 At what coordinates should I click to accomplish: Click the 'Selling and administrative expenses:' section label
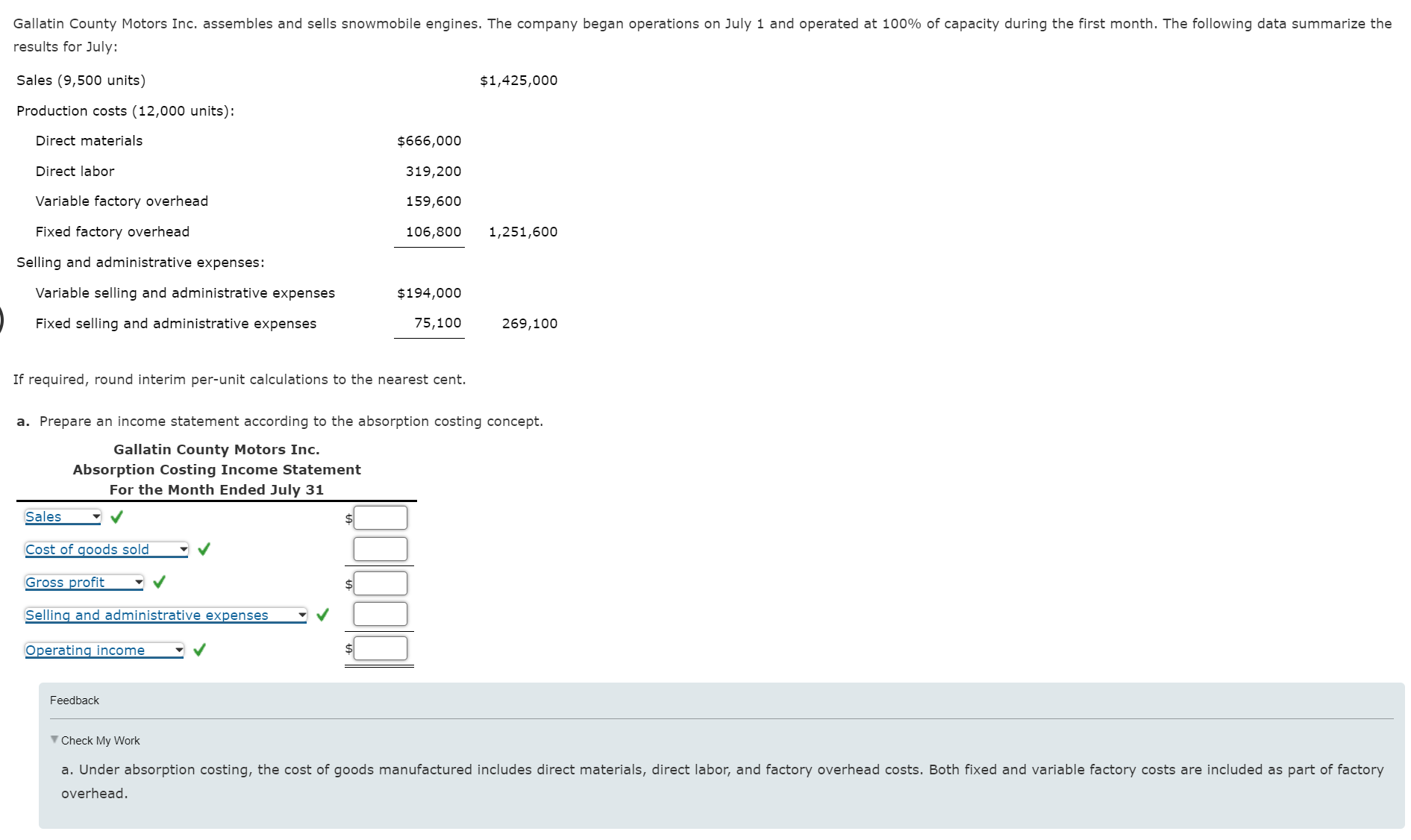(140, 263)
